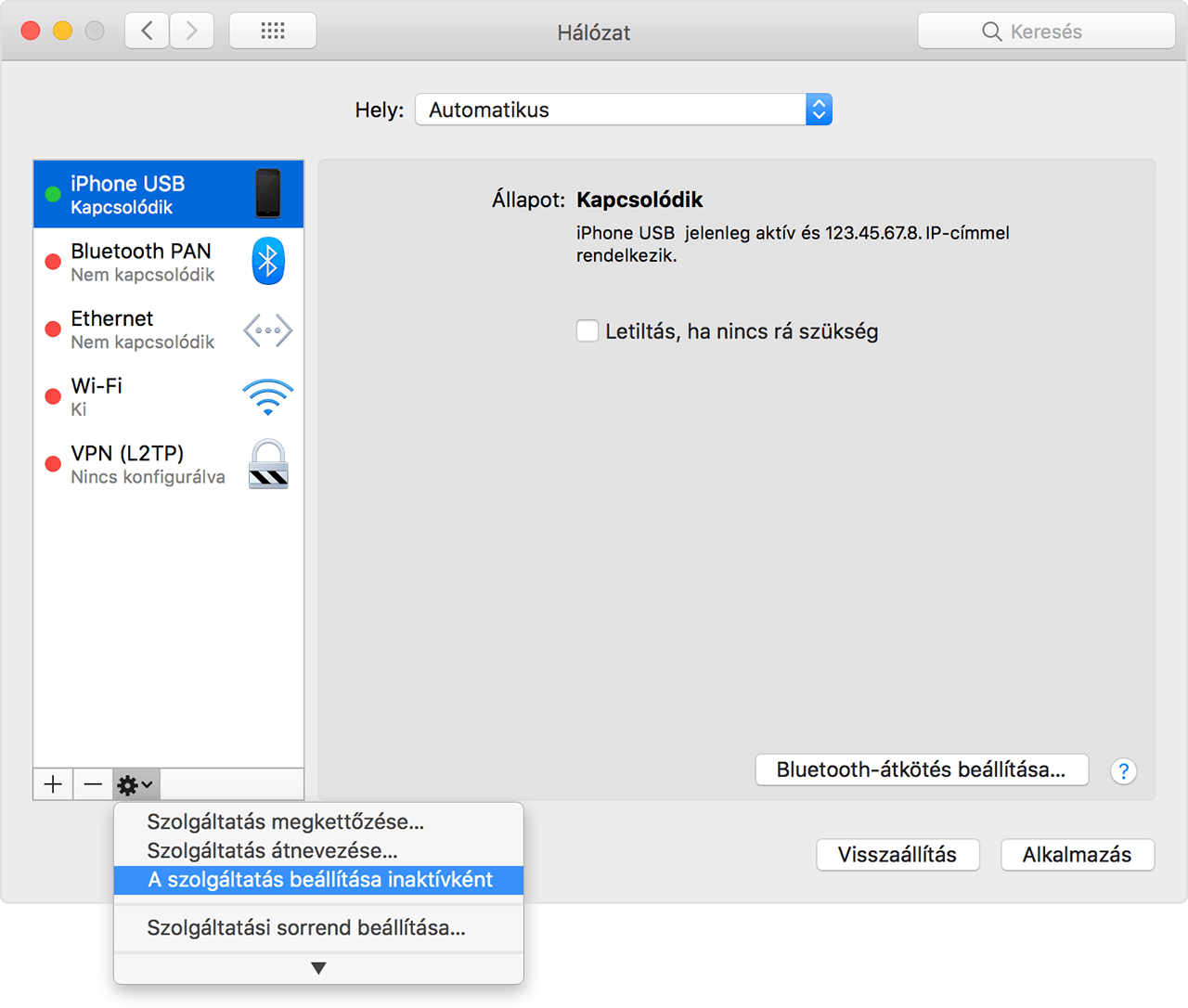Viewport: 1188px width, 1008px height.
Task: Click the iPhone device icon in sidebar
Action: click(x=268, y=193)
